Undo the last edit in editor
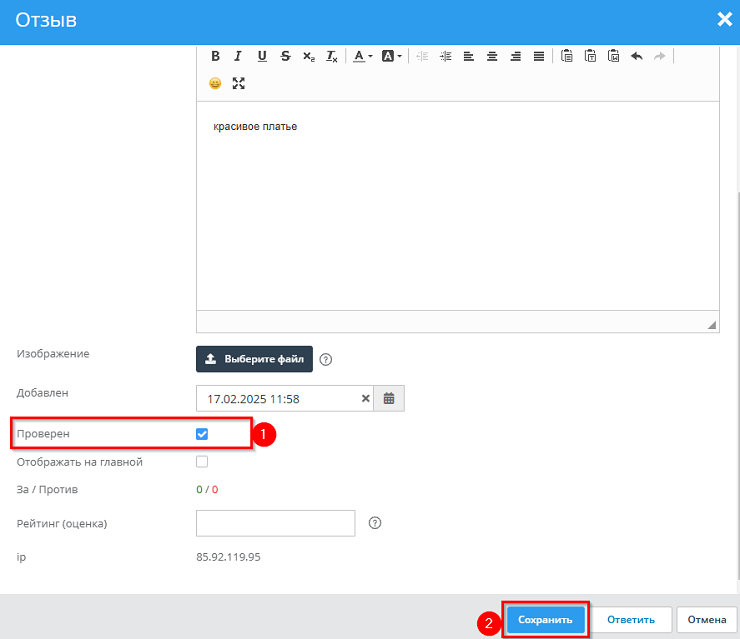The height and width of the screenshot is (639, 740). click(x=636, y=56)
